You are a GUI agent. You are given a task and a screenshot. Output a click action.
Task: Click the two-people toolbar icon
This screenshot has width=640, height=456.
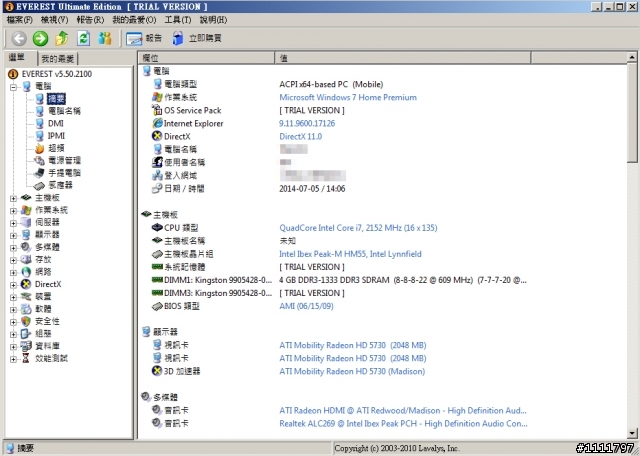pyautogui.click(x=105, y=38)
